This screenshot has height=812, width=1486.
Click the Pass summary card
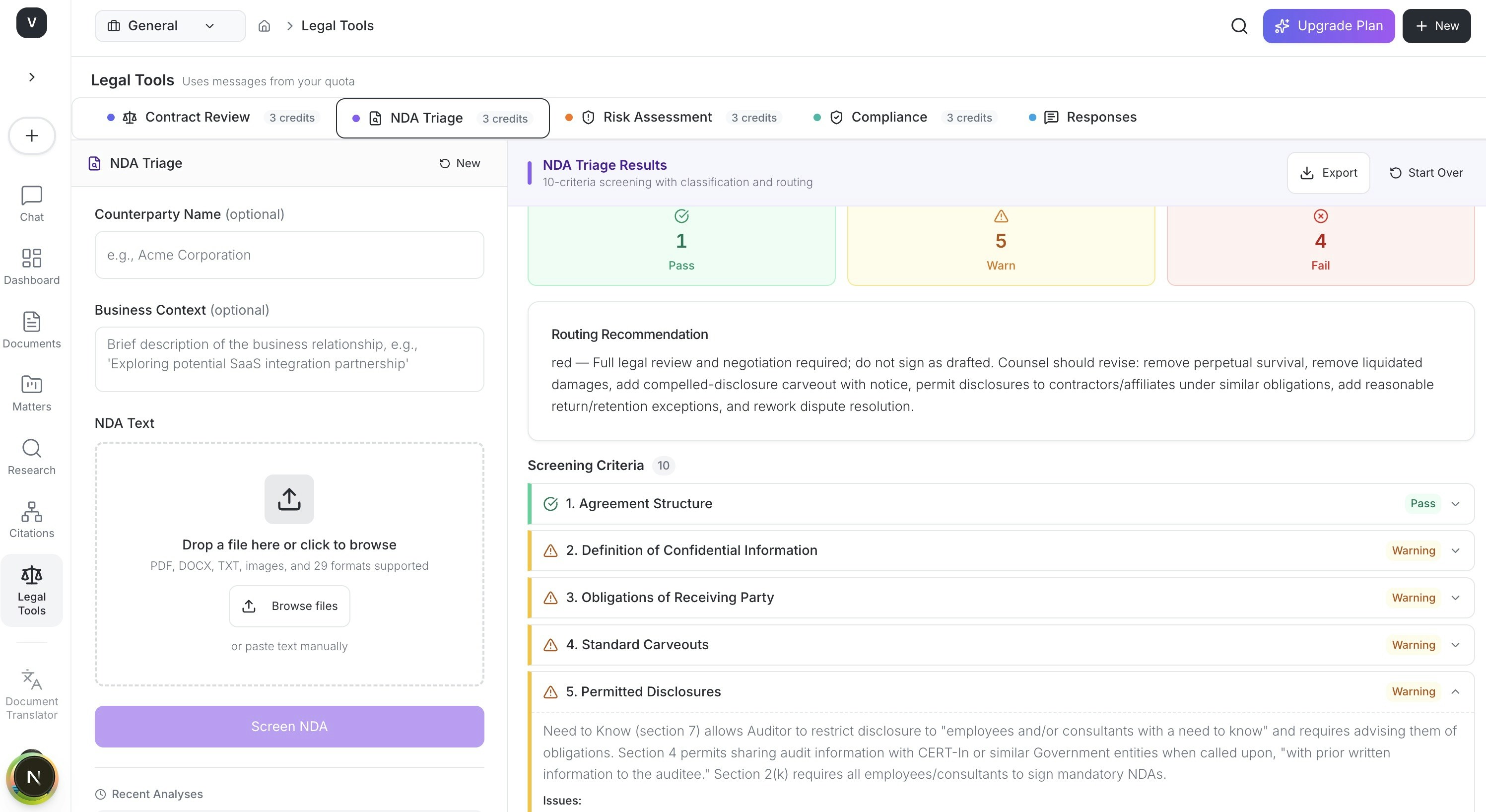(681, 246)
